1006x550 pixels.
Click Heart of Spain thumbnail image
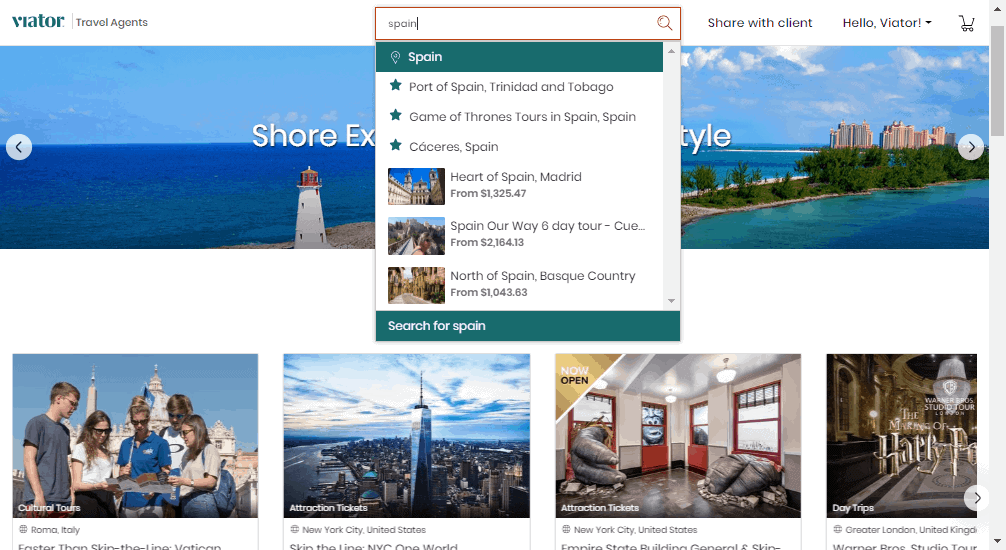click(416, 186)
